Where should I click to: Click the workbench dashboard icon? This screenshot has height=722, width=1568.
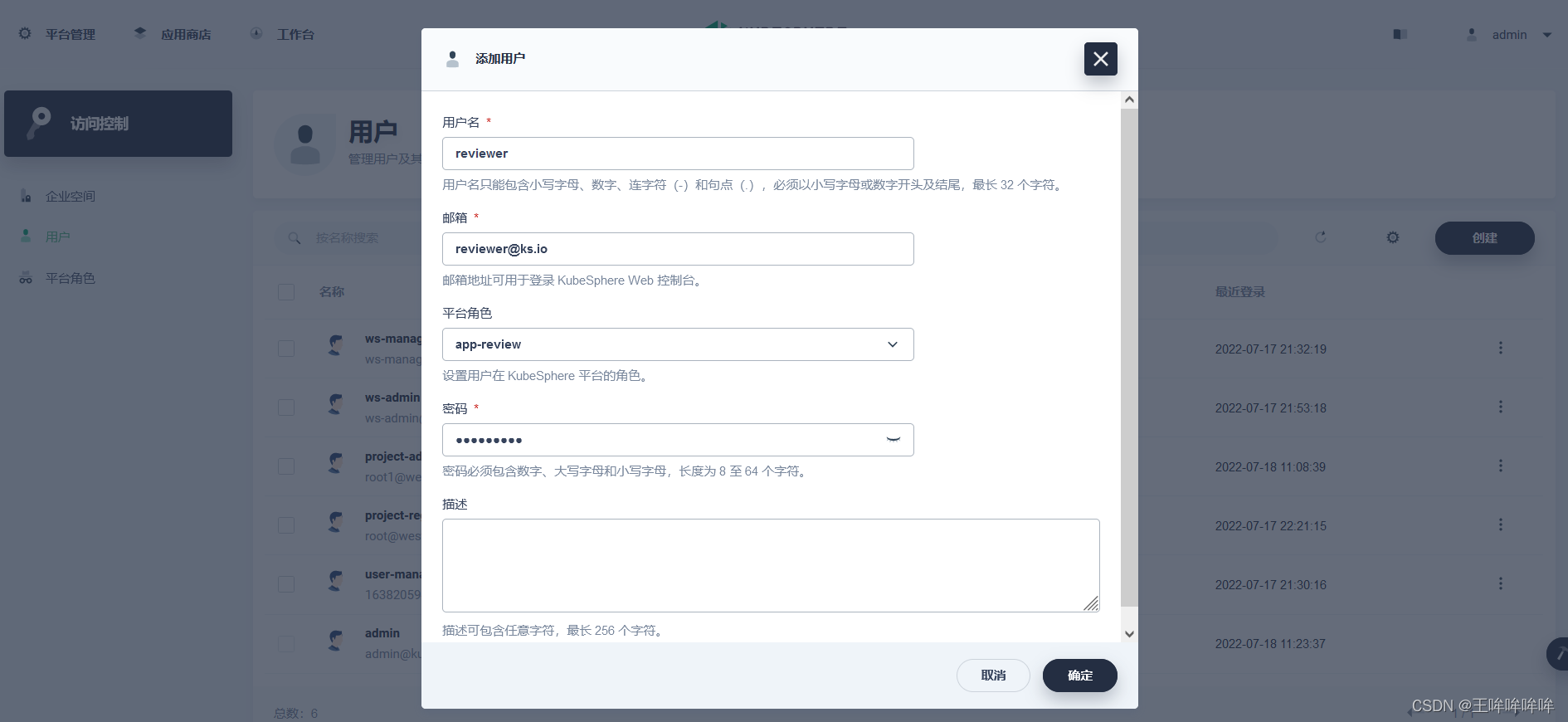click(x=256, y=33)
